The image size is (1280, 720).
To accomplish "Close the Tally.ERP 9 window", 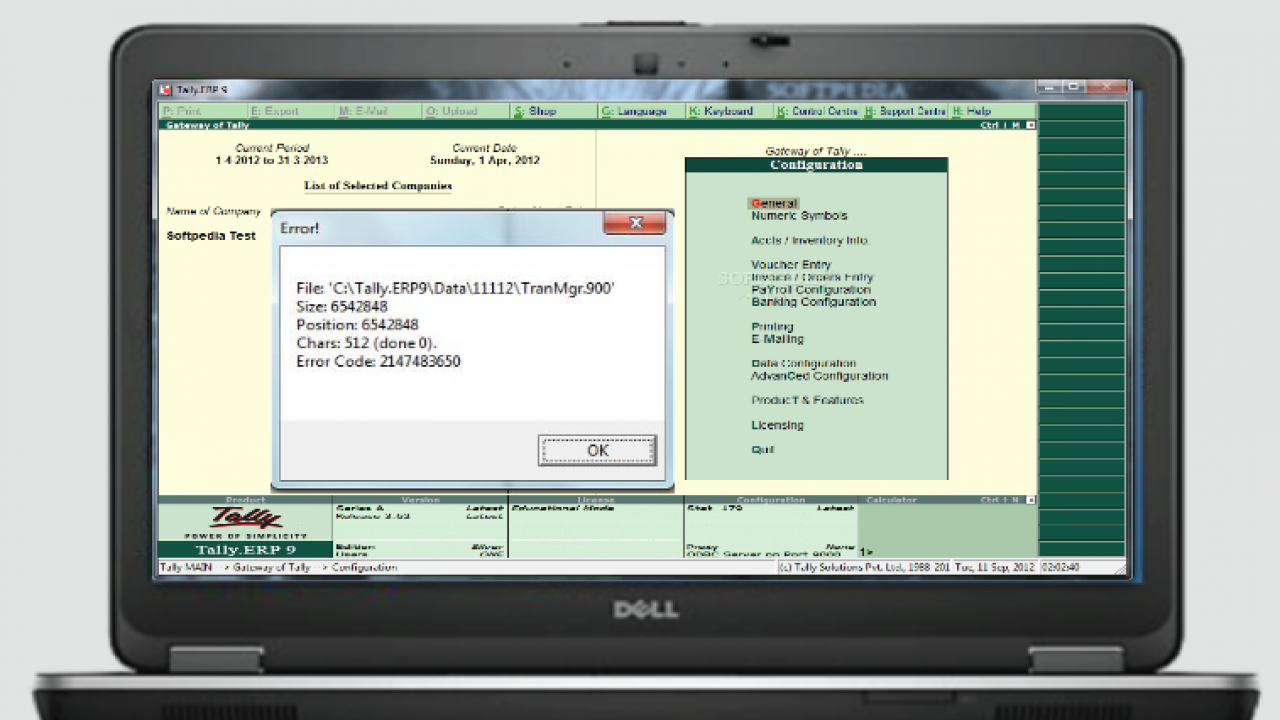I will click(1106, 88).
